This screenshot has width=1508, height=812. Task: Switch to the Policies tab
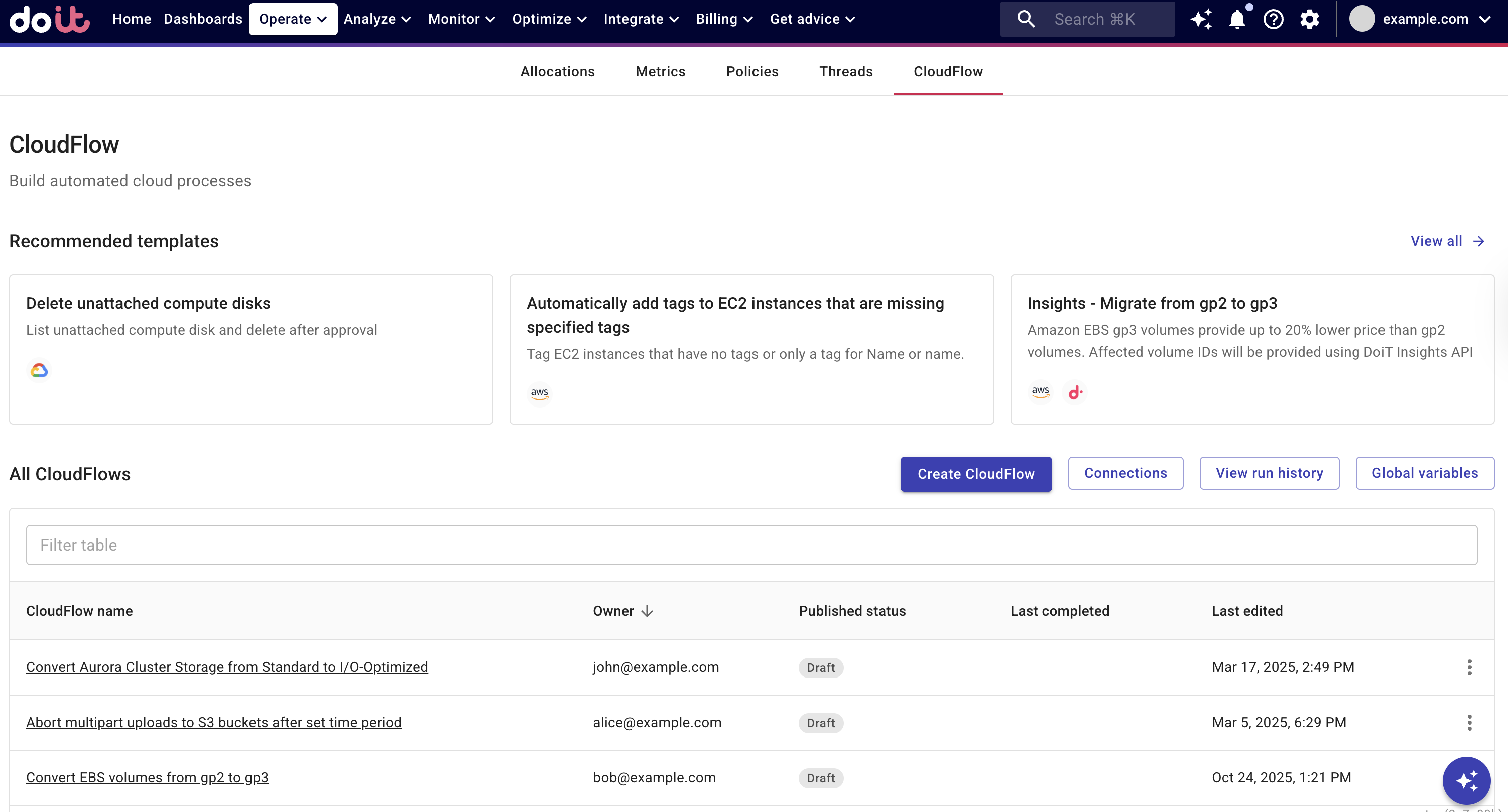pyautogui.click(x=752, y=71)
